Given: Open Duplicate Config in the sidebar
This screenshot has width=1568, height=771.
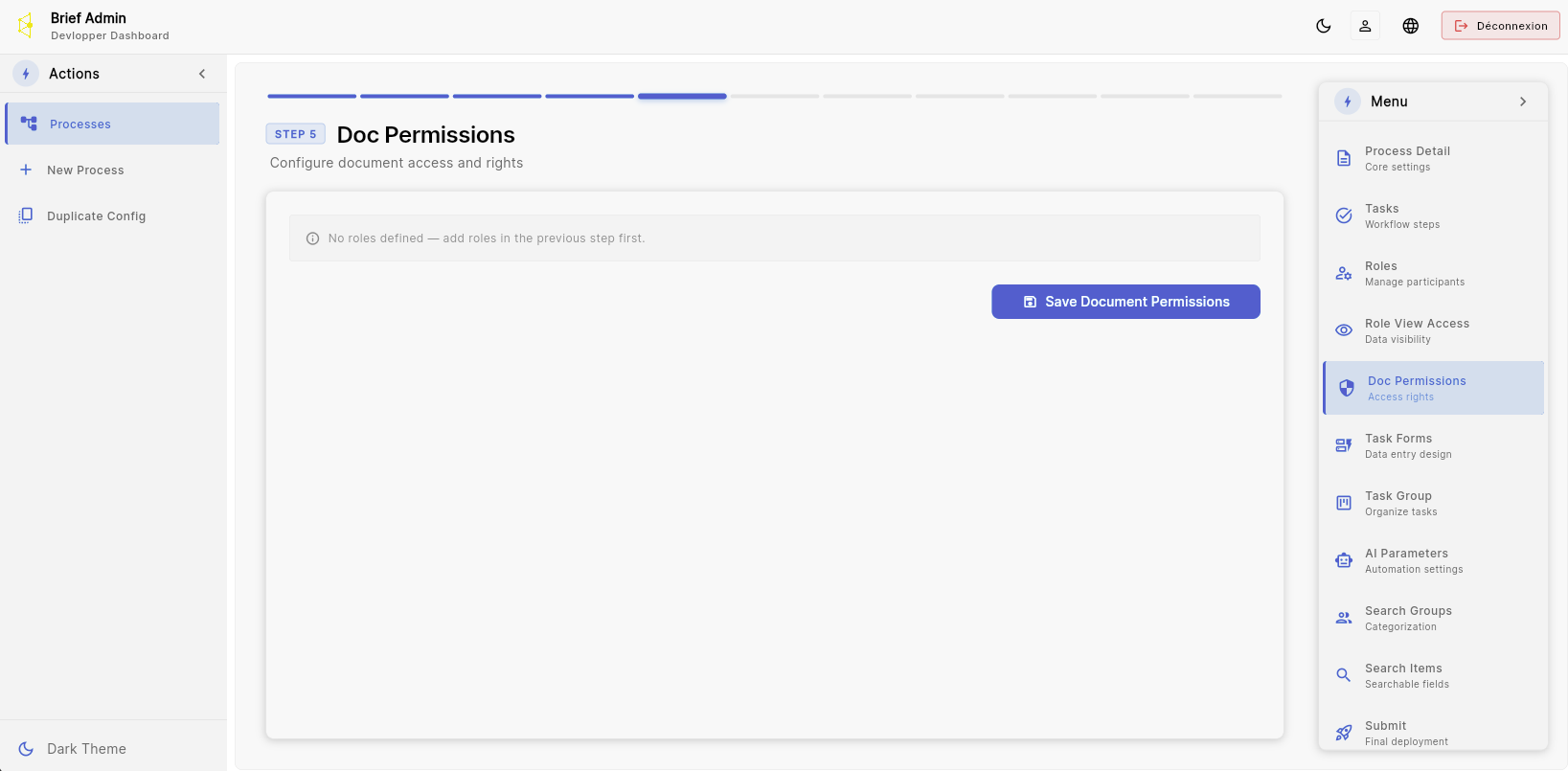Looking at the screenshot, I should pyautogui.click(x=112, y=215).
